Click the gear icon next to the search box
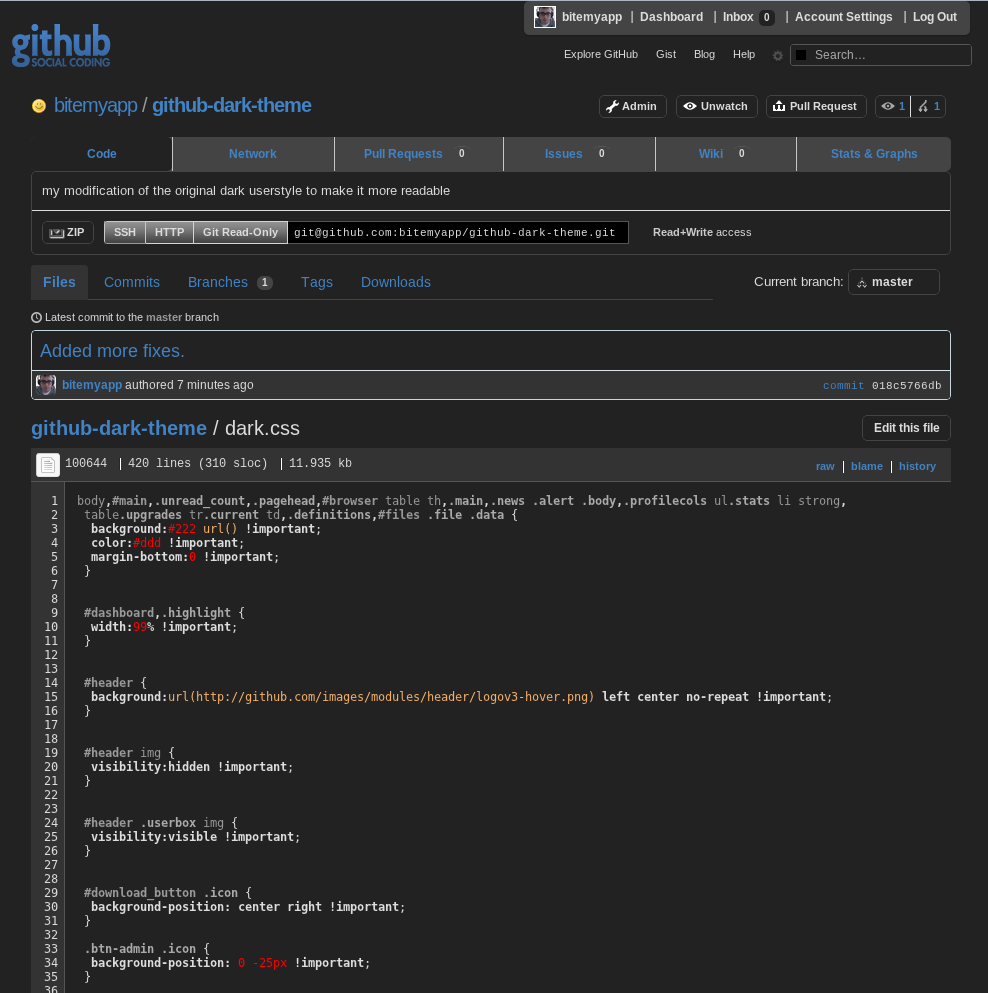This screenshot has height=993, width=988. tap(777, 56)
